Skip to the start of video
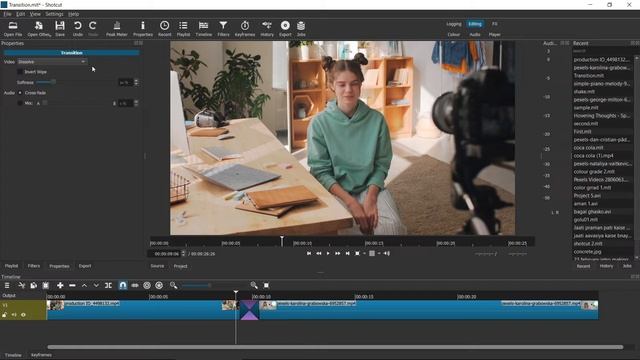 (x=309, y=253)
